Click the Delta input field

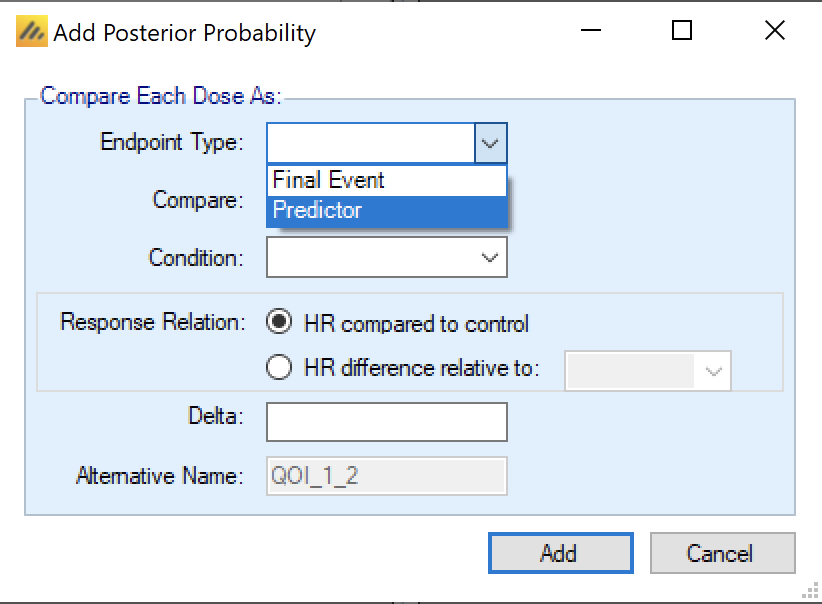coord(386,422)
